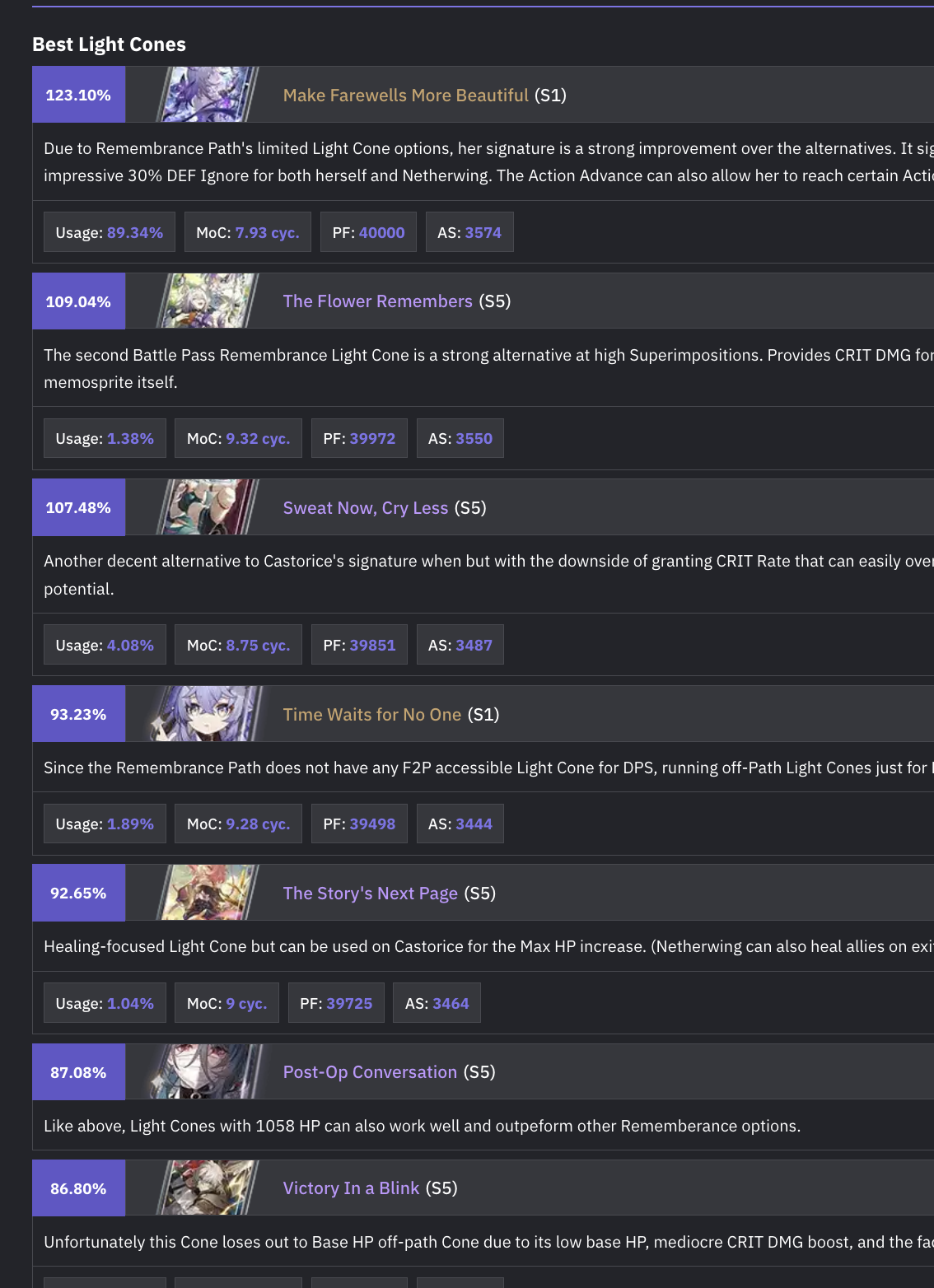Screen dimensions: 934x1288
Task: Click the PF 39851 stat box
Action: pos(359,645)
